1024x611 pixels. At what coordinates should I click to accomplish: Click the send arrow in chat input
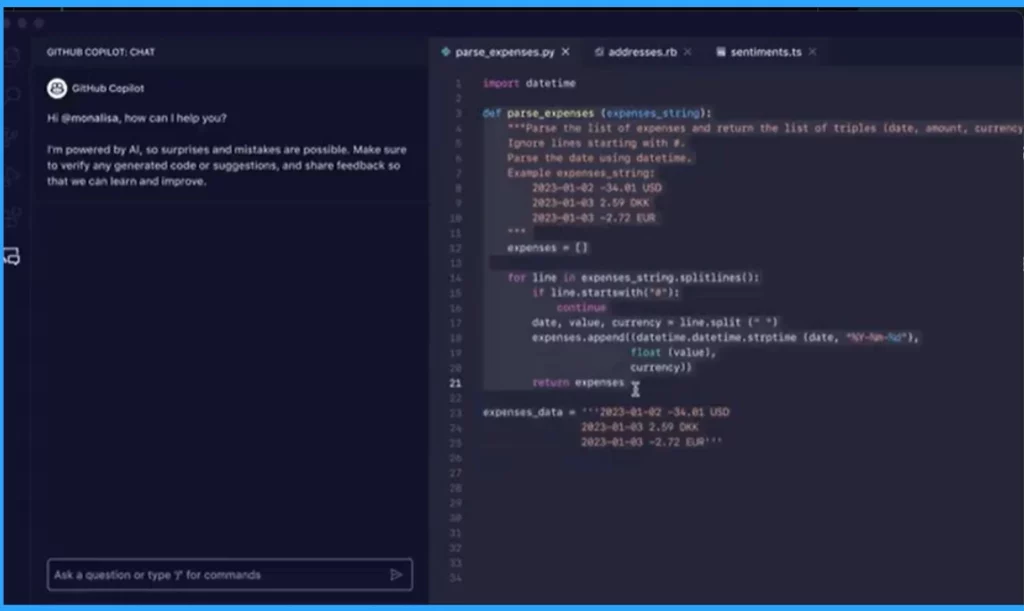[x=396, y=574]
